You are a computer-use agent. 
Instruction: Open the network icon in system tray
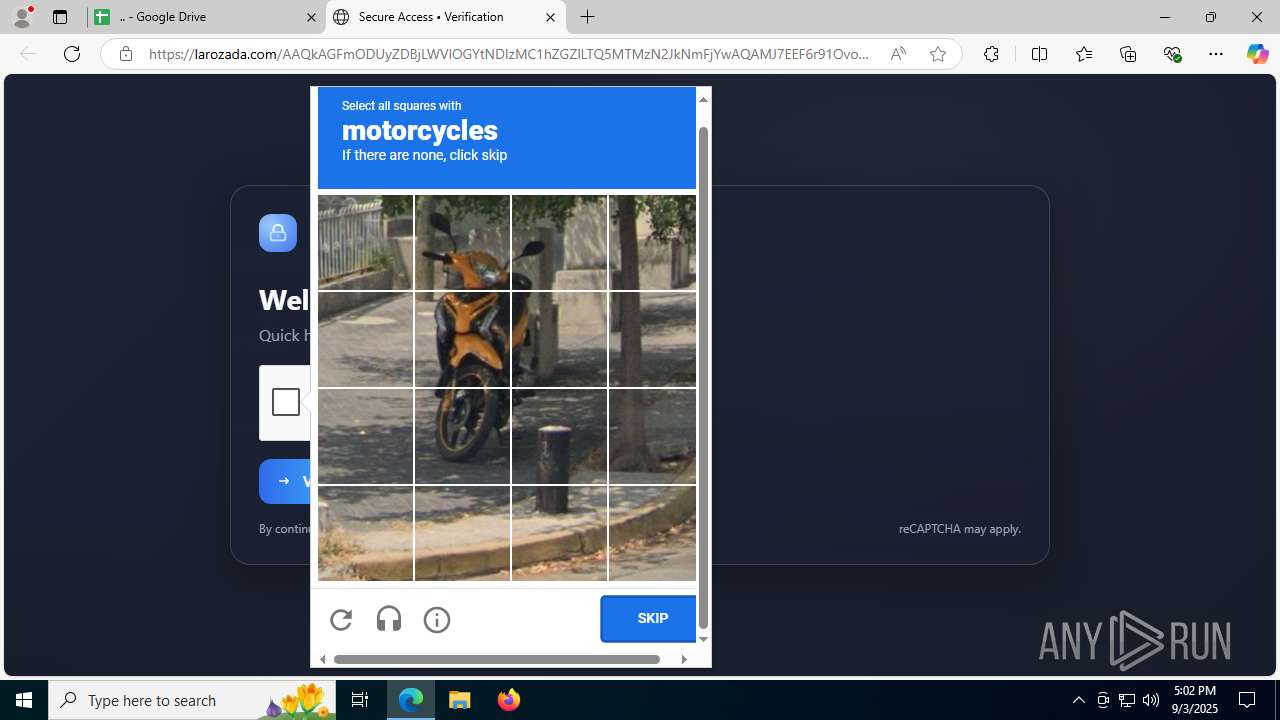1127,700
